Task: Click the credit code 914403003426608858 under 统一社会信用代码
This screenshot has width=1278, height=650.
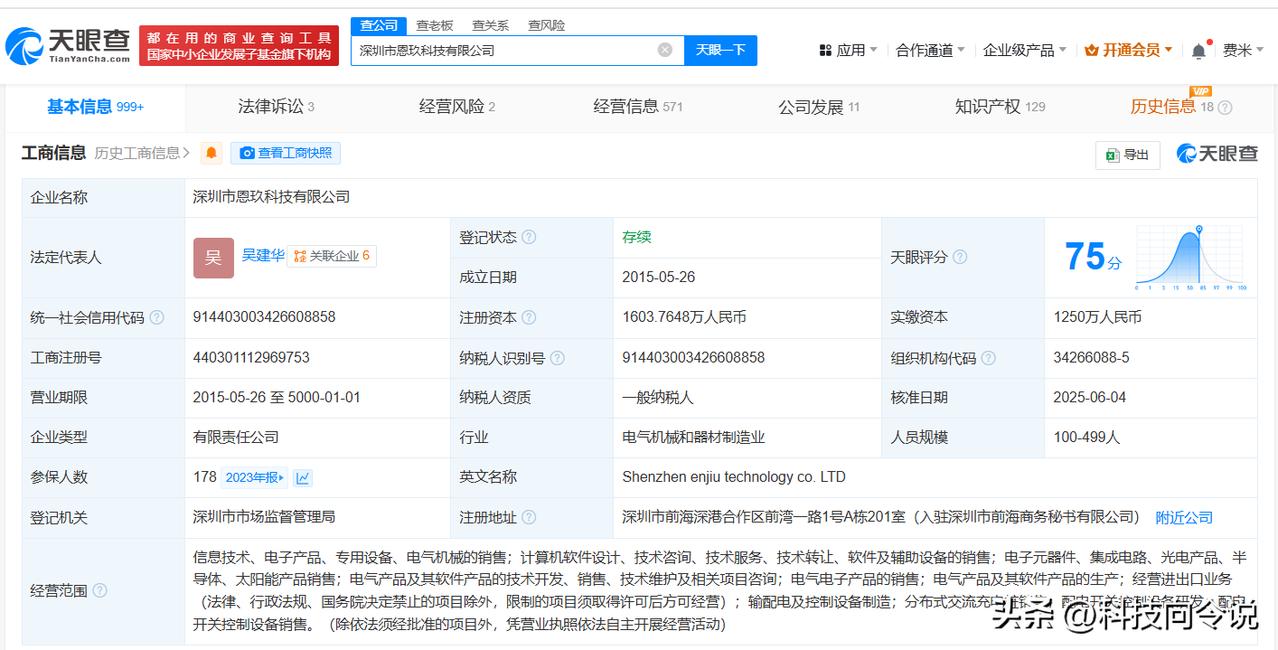Action: pos(264,317)
